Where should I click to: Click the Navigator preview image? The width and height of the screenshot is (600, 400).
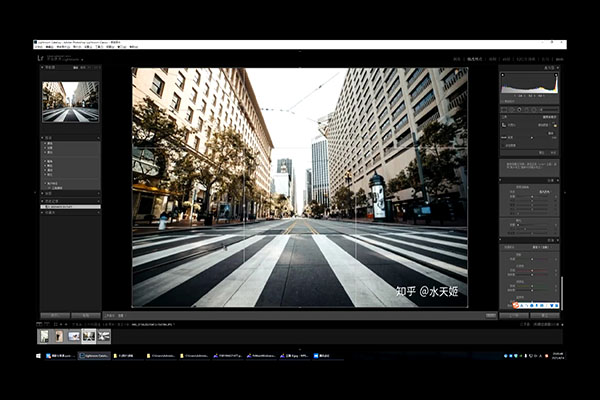click(x=70, y=102)
